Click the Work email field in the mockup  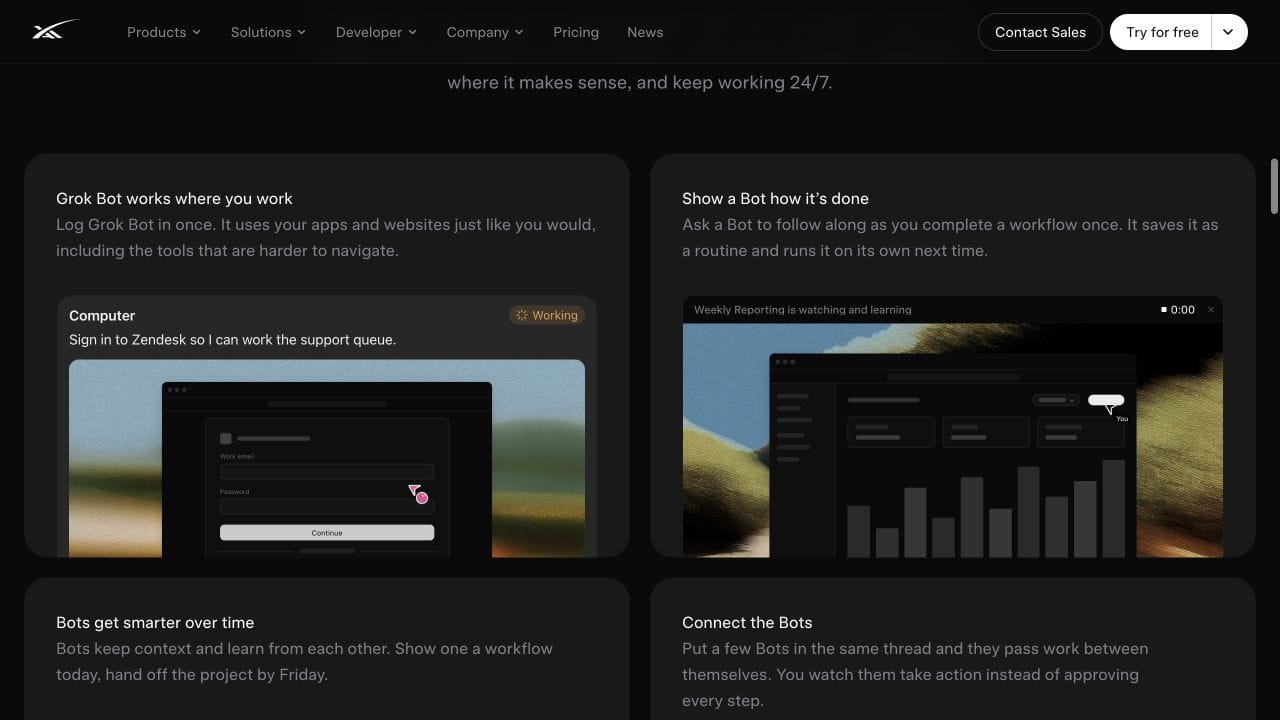327,471
